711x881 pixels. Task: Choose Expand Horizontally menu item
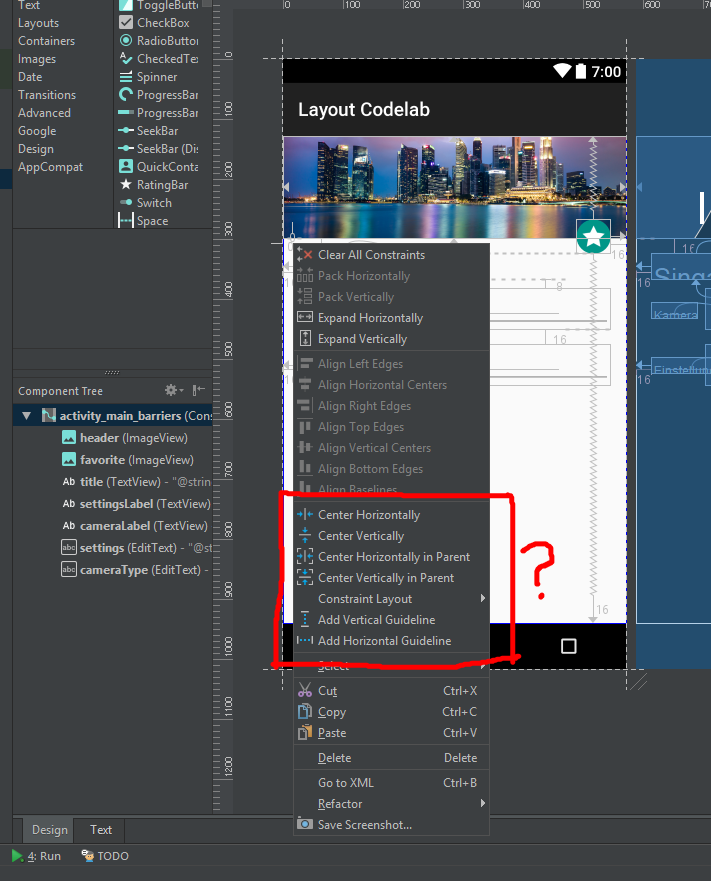391,317
